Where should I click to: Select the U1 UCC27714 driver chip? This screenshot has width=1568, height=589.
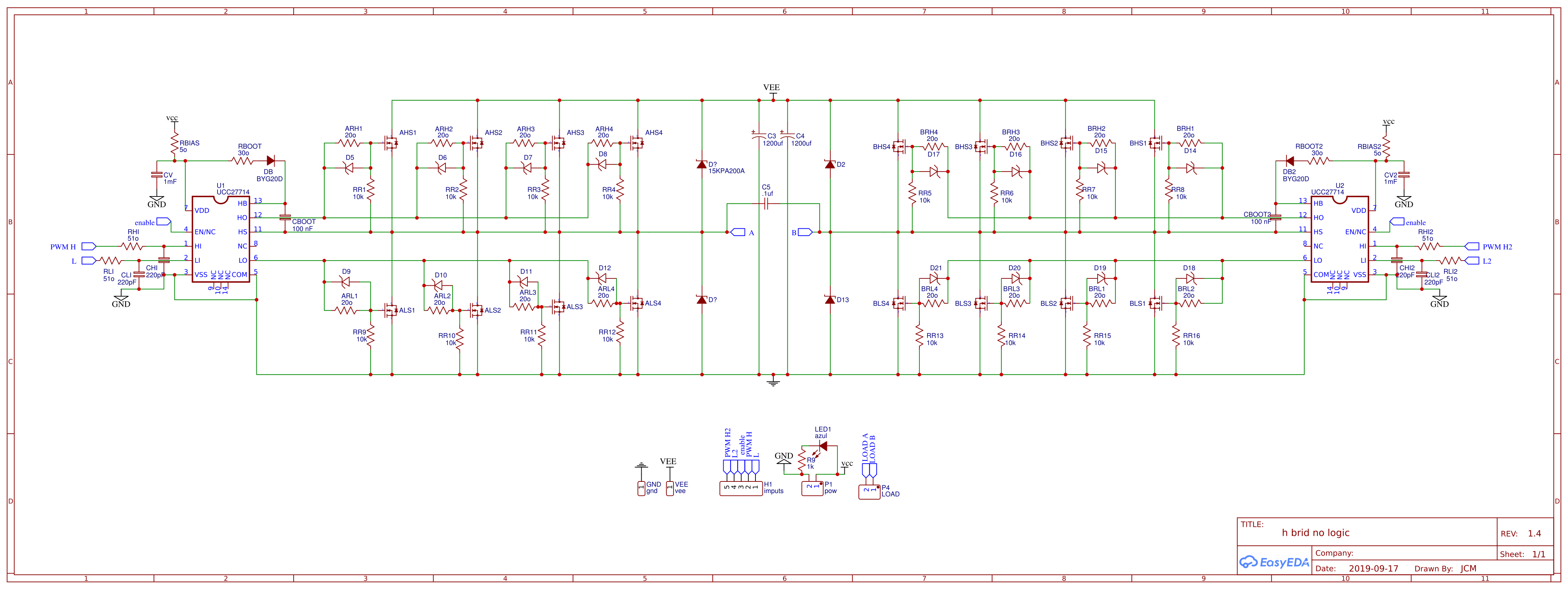point(220,238)
